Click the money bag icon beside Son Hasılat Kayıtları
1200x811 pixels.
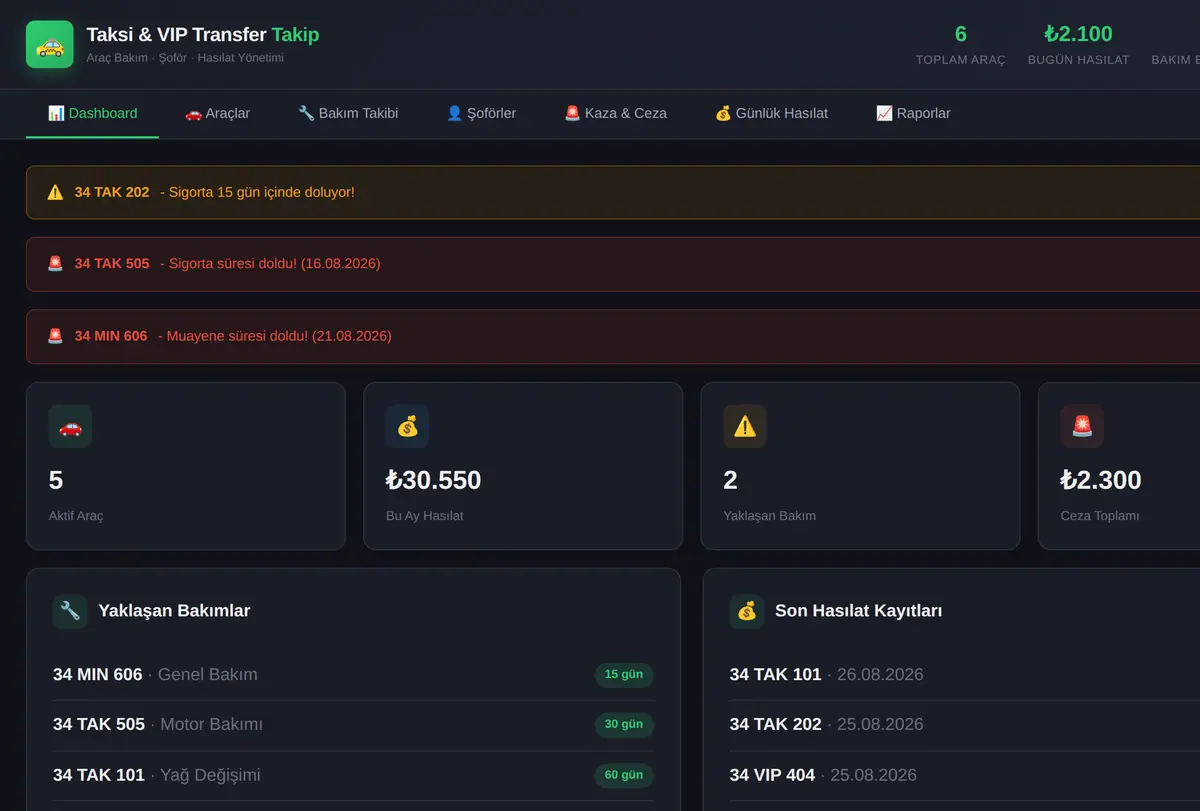[x=747, y=611]
